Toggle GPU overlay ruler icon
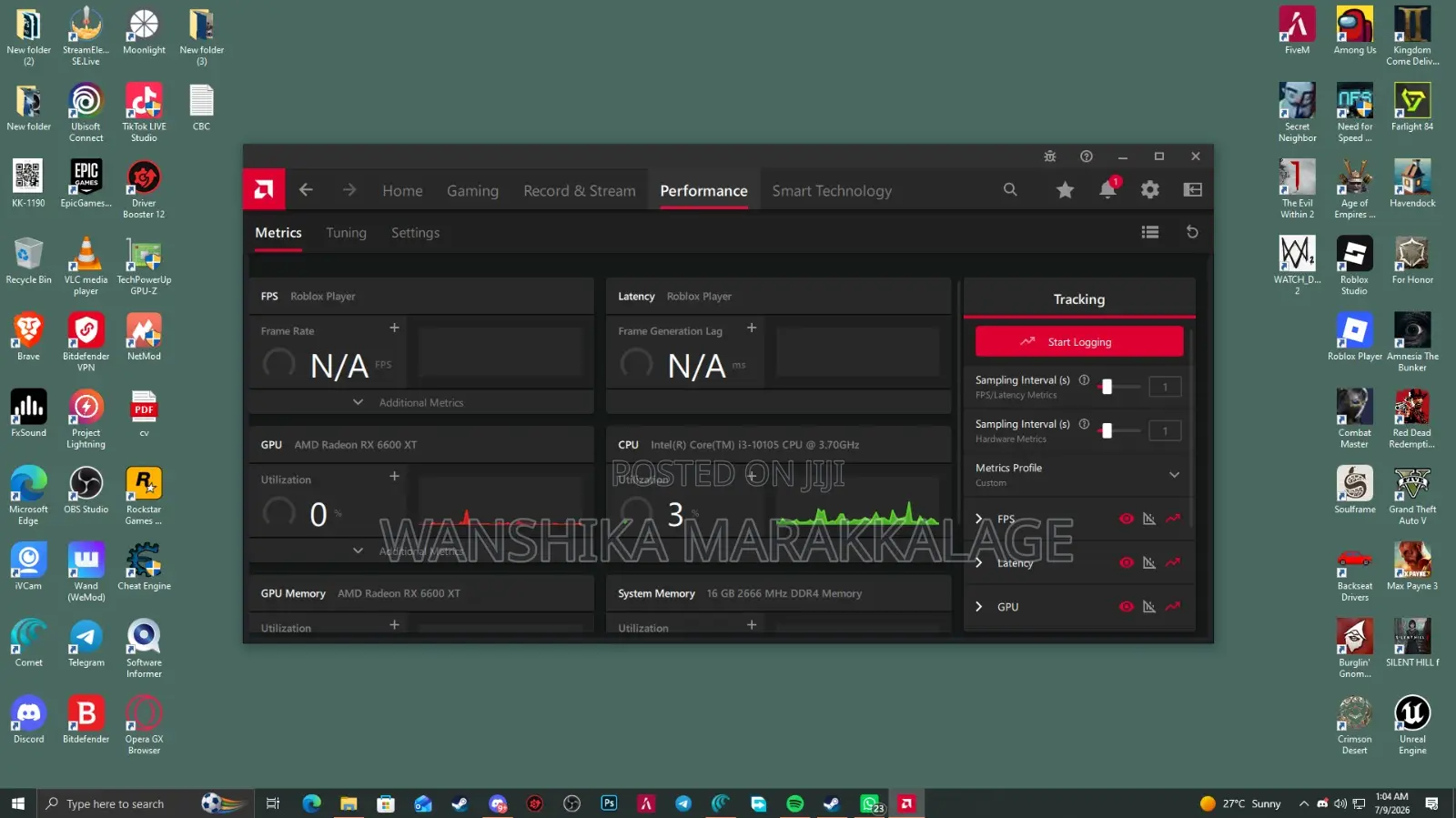 [x=1149, y=607]
